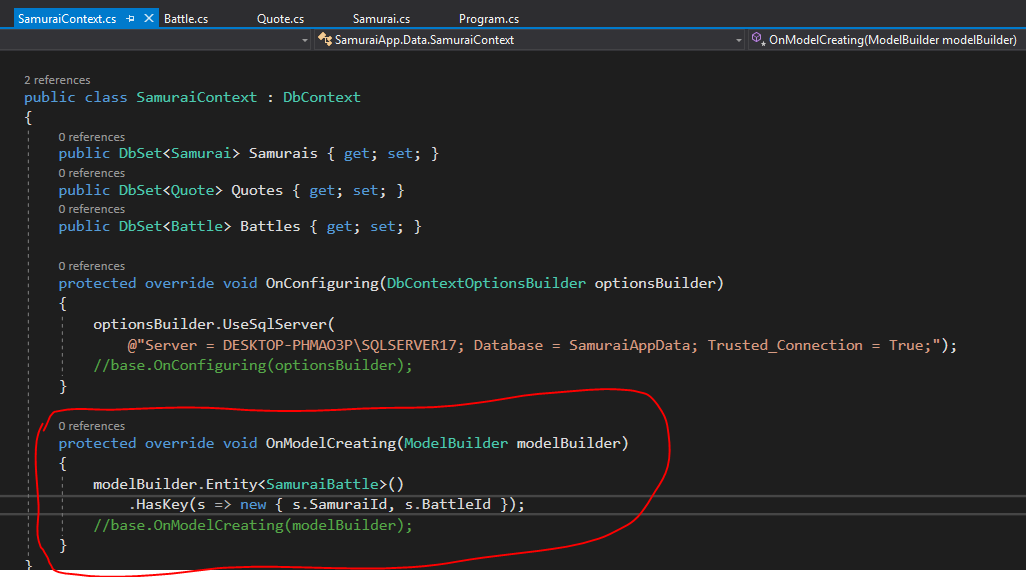Click the Battles property name

click(x=270, y=226)
